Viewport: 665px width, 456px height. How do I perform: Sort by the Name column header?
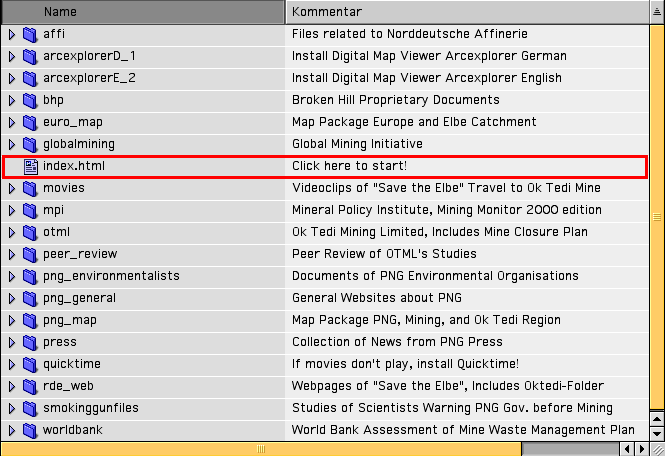pos(143,12)
